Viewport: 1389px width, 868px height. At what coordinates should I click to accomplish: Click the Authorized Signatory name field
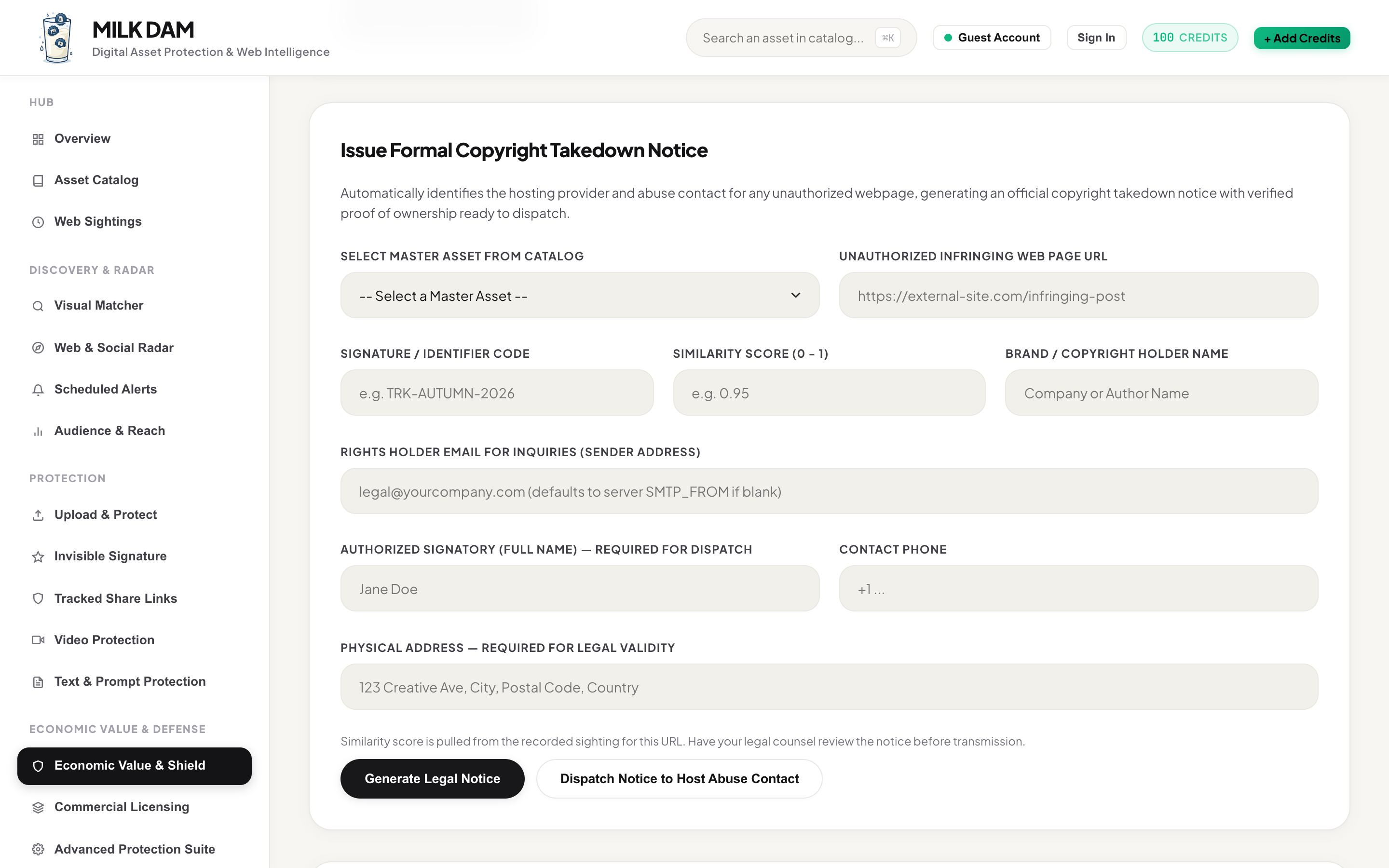[x=580, y=589]
